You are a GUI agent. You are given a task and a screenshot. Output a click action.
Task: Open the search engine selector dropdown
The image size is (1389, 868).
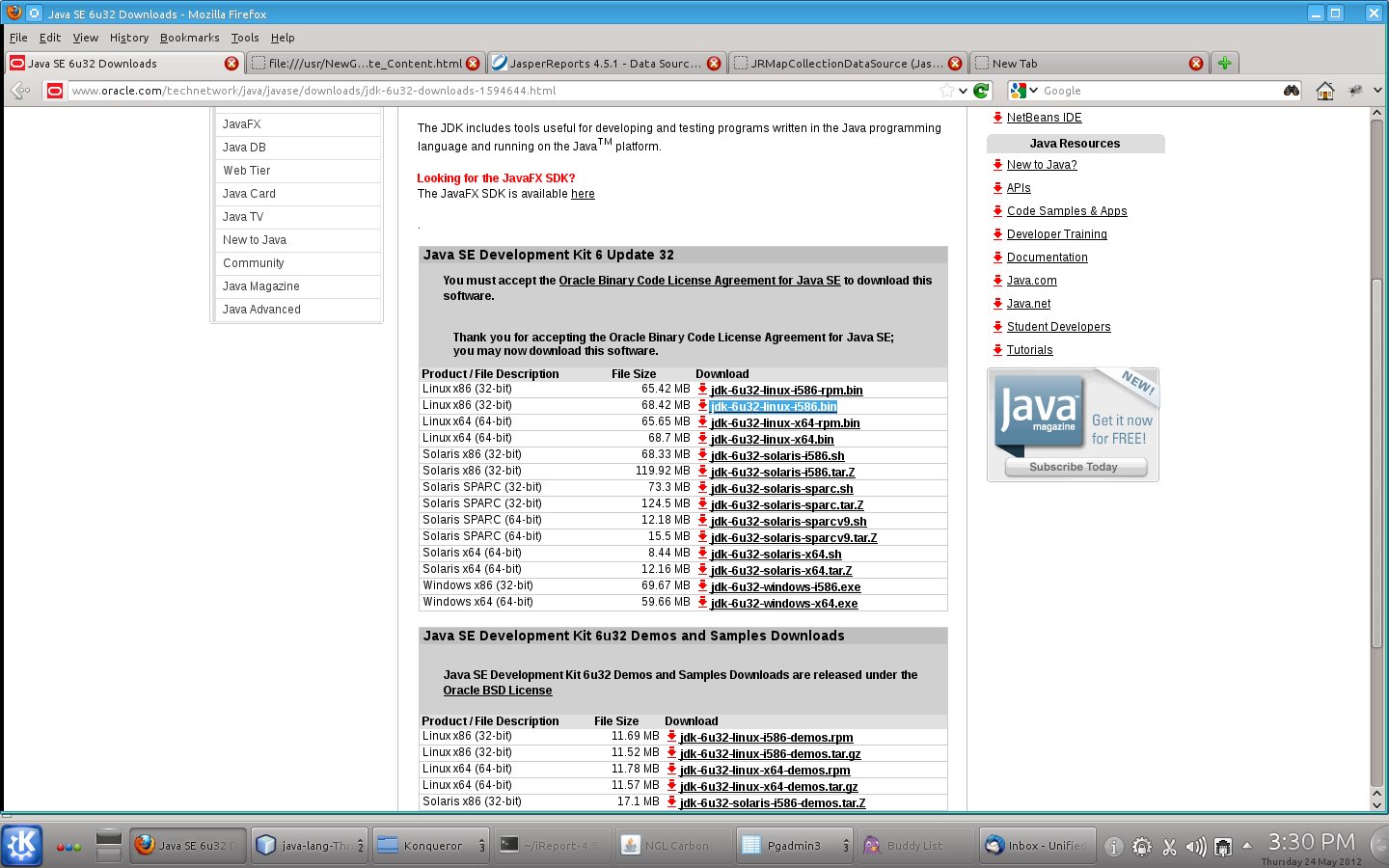click(1023, 91)
